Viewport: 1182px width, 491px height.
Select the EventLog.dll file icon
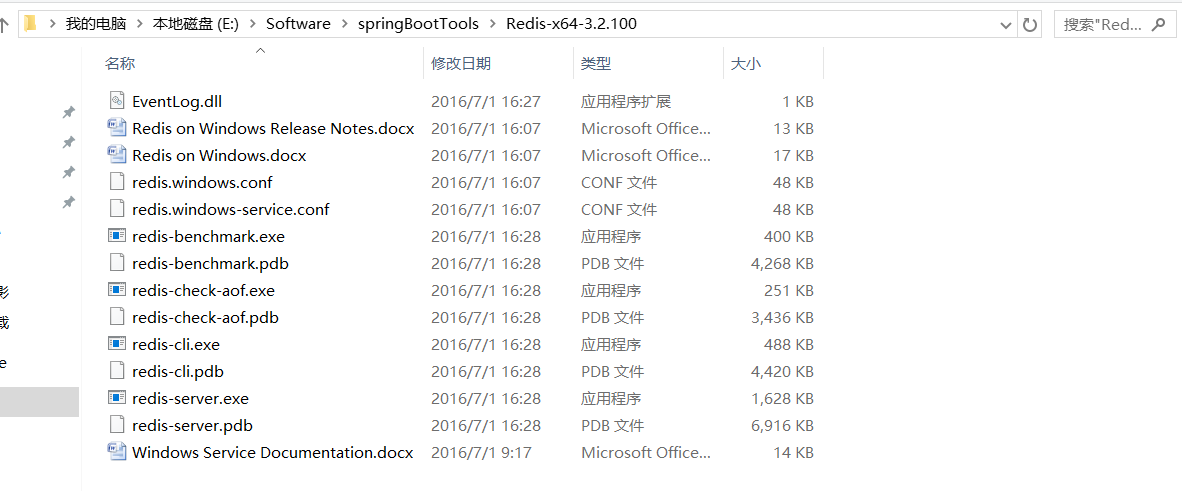[x=116, y=100]
